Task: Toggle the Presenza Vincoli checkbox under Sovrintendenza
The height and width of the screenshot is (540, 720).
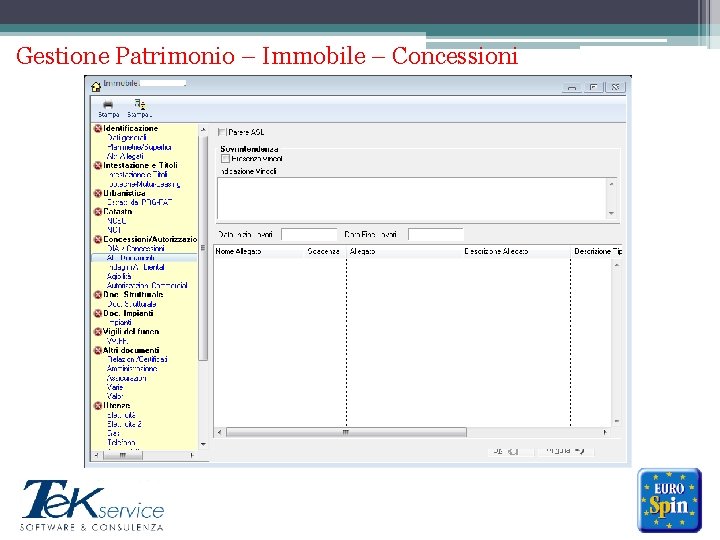Action: 225,158
